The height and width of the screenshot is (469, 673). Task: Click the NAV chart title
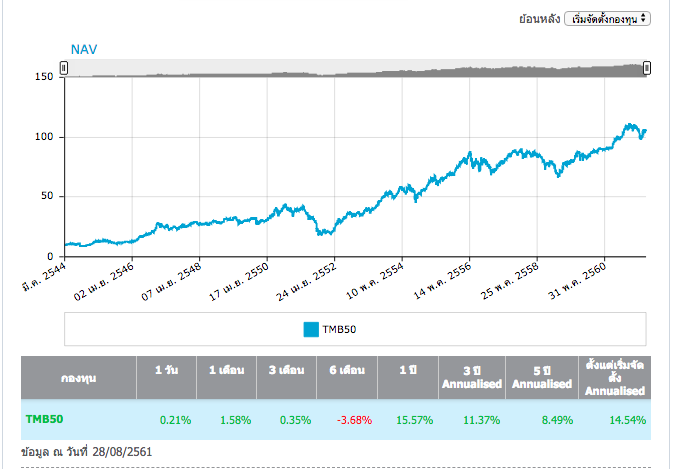84,48
